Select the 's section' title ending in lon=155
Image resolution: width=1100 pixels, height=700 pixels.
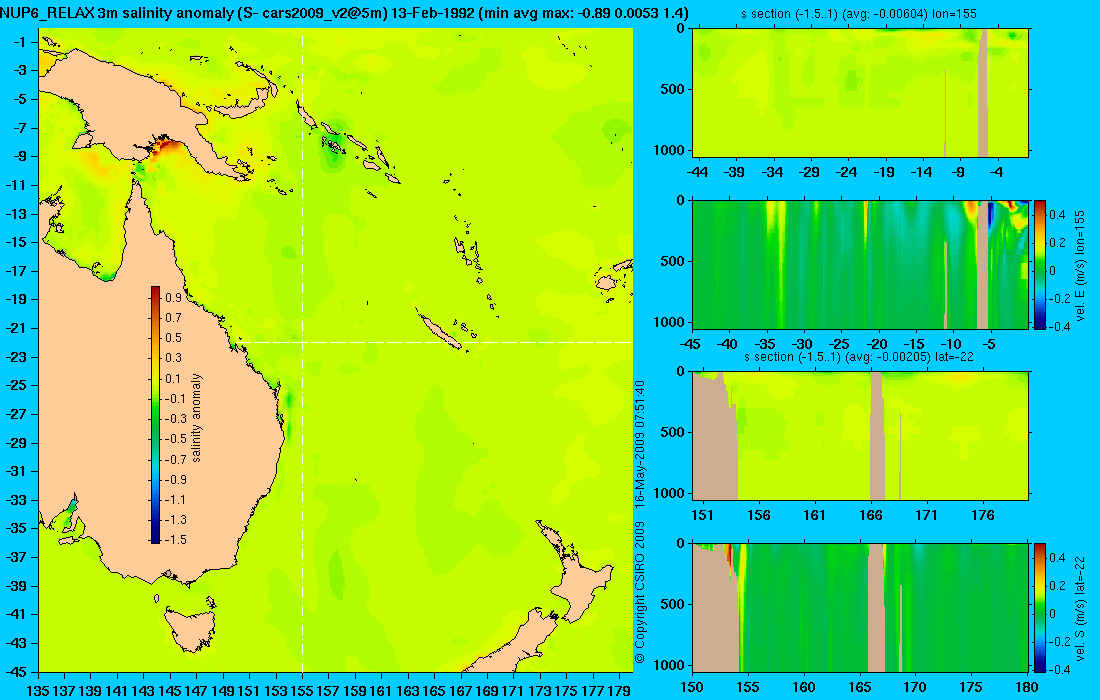pos(859,14)
